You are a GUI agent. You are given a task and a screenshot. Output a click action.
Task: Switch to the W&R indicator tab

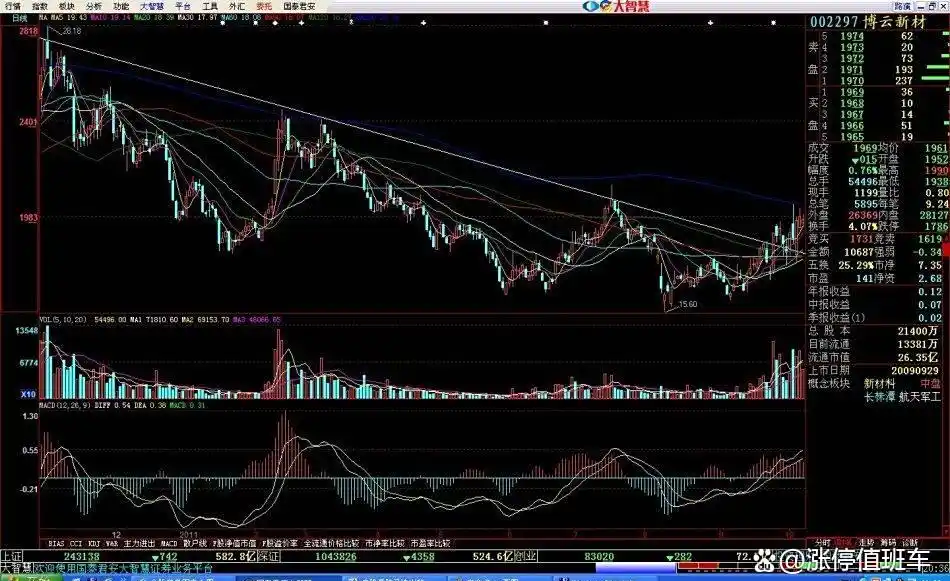point(111,543)
